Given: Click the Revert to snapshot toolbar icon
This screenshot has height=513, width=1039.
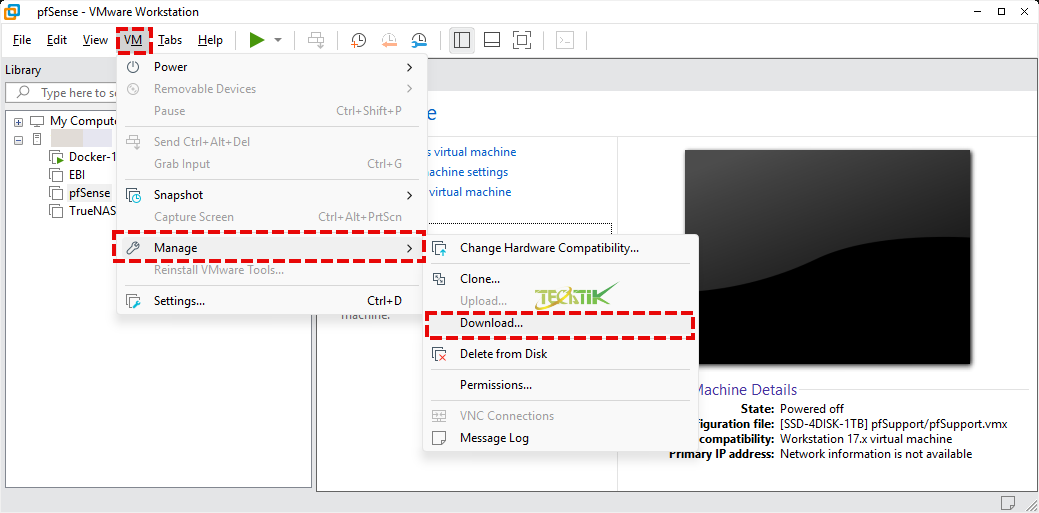Looking at the screenshot, I should [x=389, y=40].
